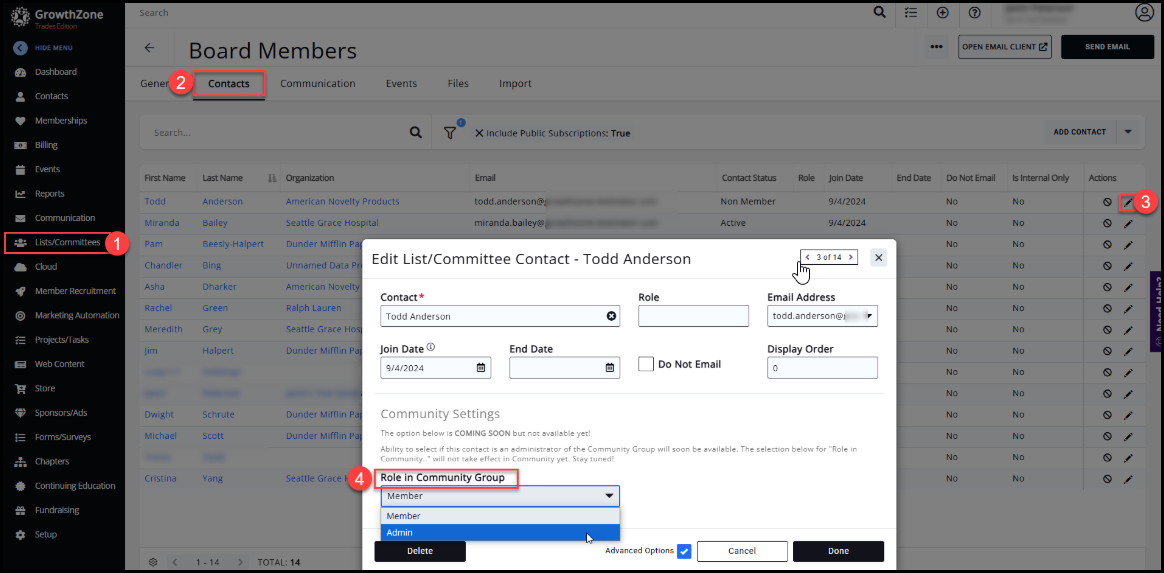The width and height of the screenshot is (1164, 573).
Task: Click the plus quick-add icon in header
Action: click(x=943, y=13)
